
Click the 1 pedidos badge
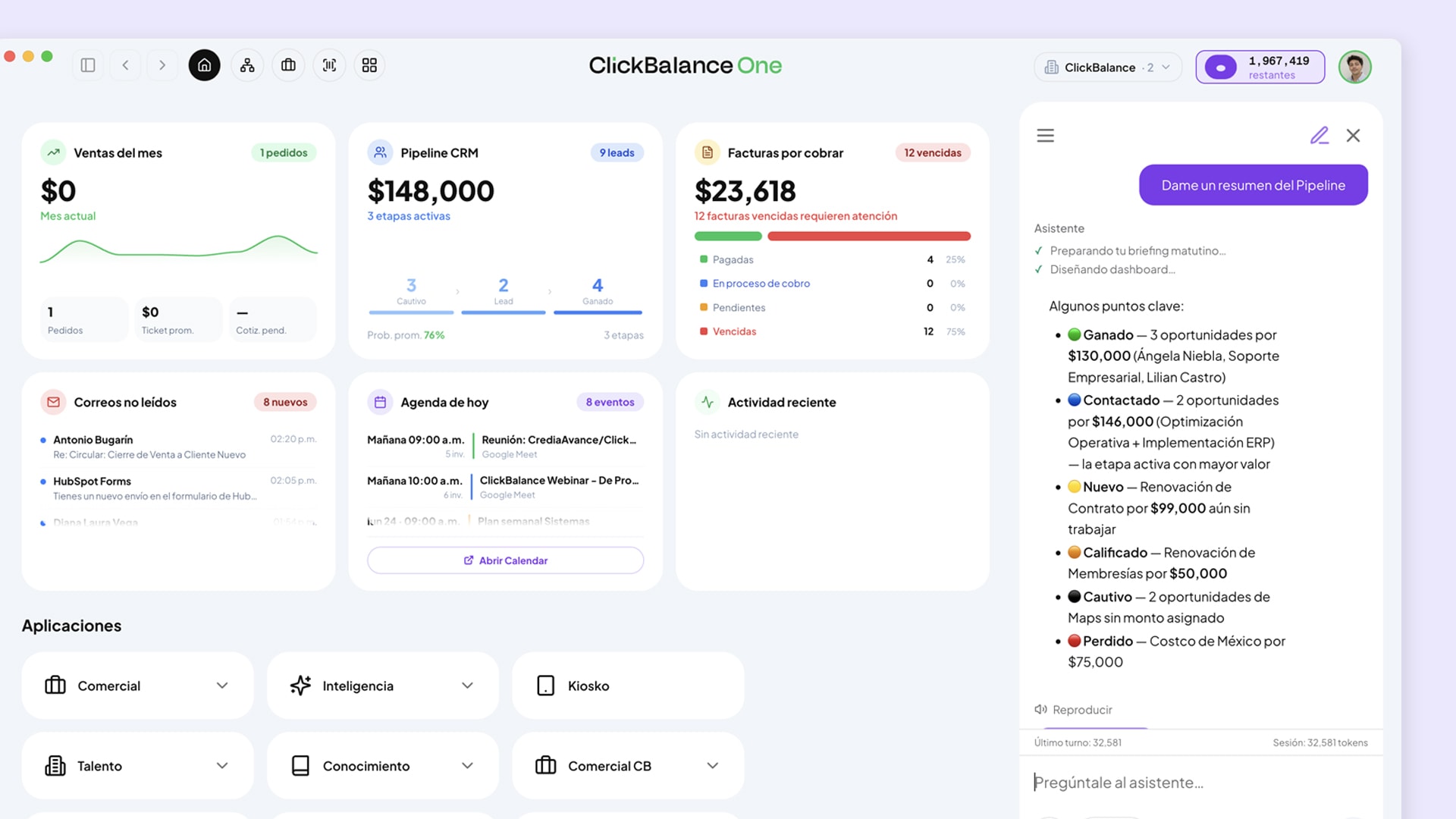(x=284, y=153)
